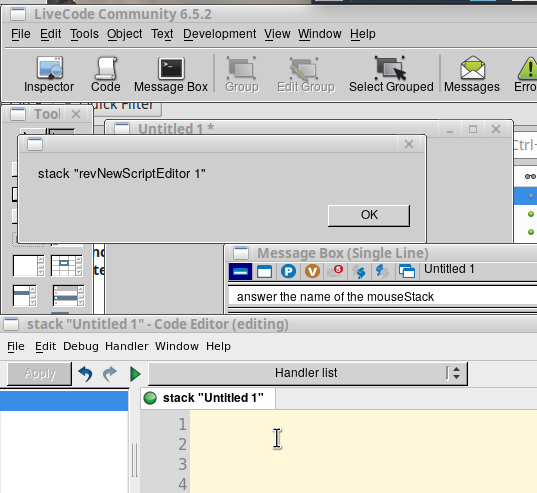Click line 1 in the script editor

363,424
